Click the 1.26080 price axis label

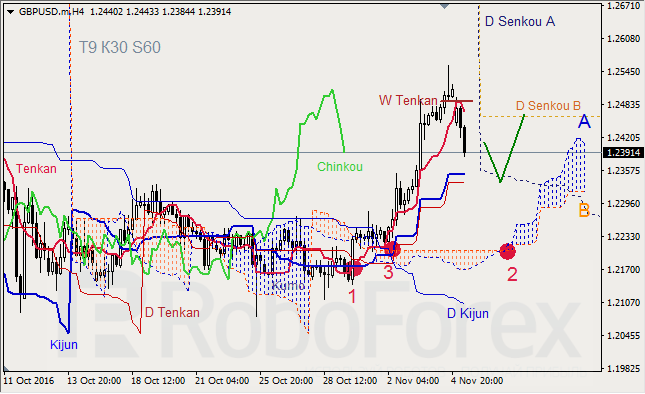coord(624,39)
